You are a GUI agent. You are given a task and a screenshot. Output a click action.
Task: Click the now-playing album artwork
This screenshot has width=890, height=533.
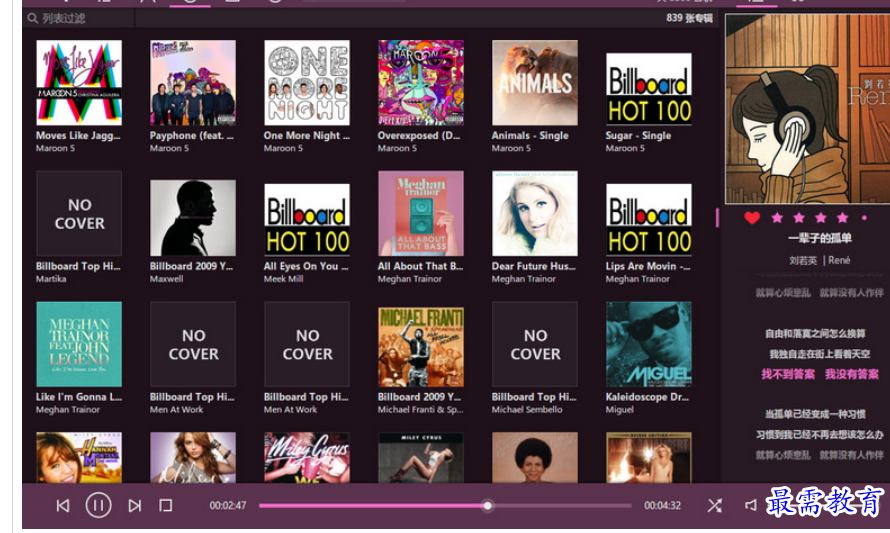807,108
